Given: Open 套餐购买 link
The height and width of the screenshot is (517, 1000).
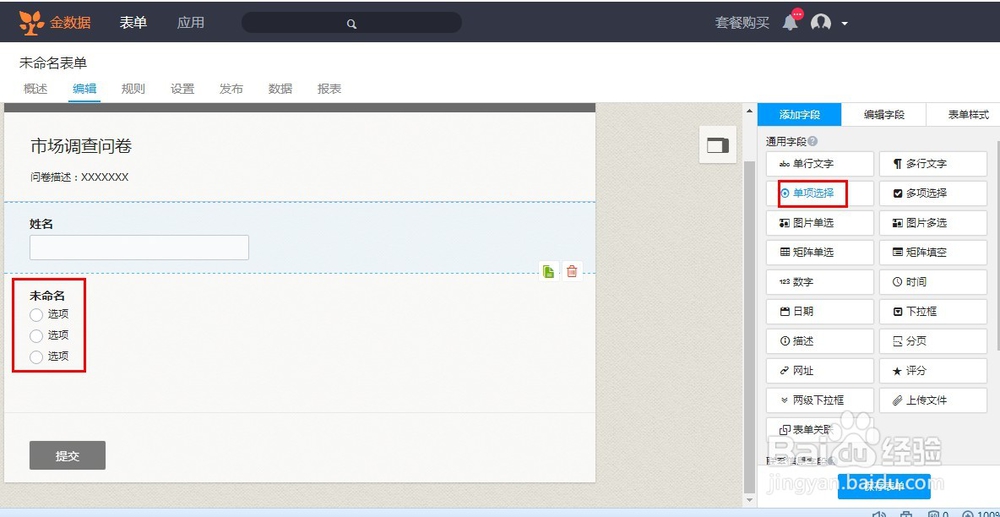Looking at the screenshot, I should (x=742, y=23).
